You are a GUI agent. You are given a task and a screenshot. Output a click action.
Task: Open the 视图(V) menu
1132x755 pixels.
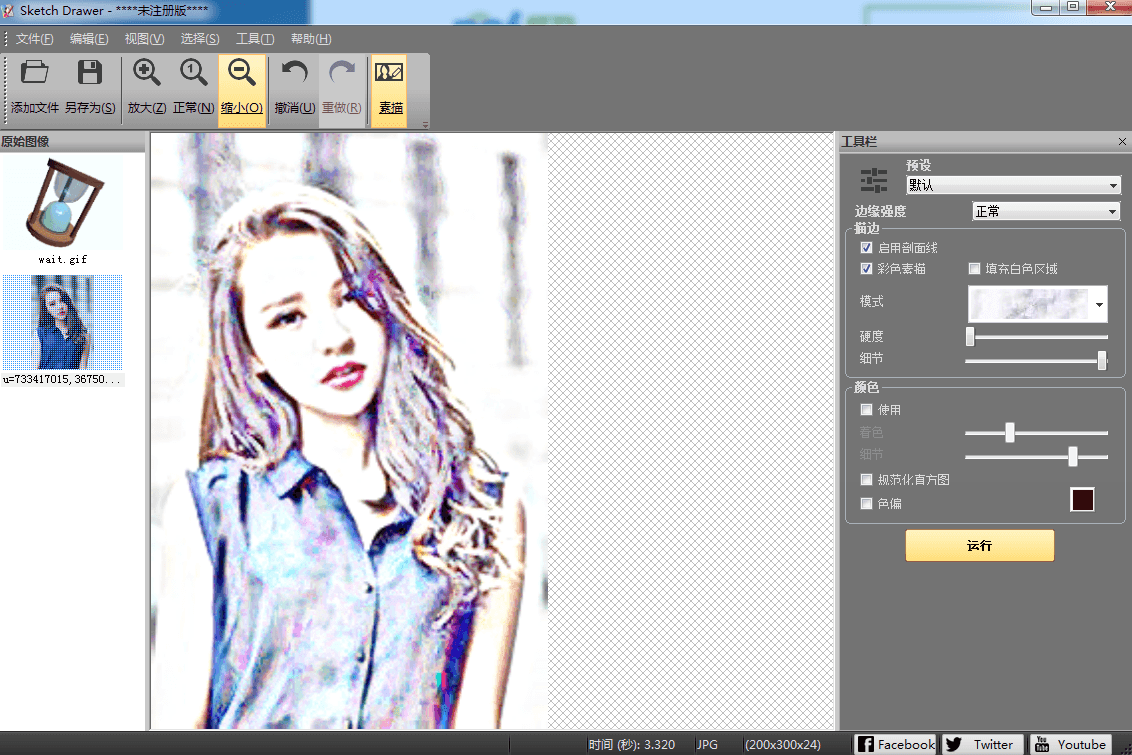144,39
